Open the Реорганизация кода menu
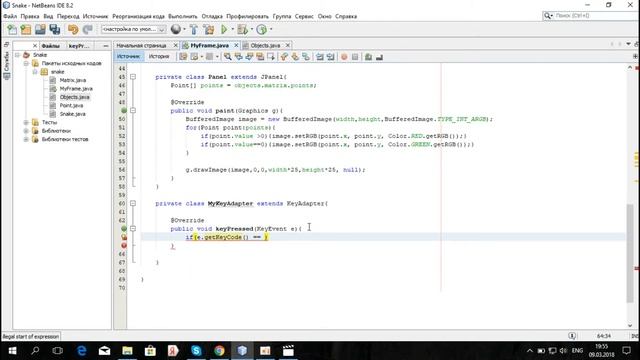The image size is (640, 360). click(x=138, y=16)
